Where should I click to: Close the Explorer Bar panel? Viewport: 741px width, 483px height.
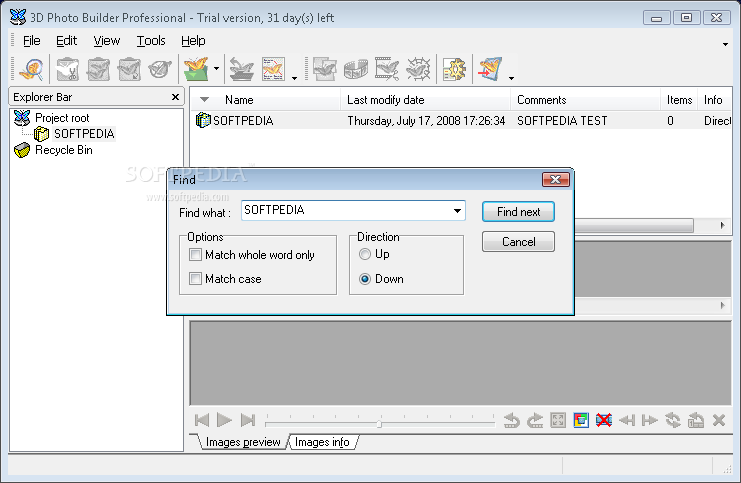[175, 97]
